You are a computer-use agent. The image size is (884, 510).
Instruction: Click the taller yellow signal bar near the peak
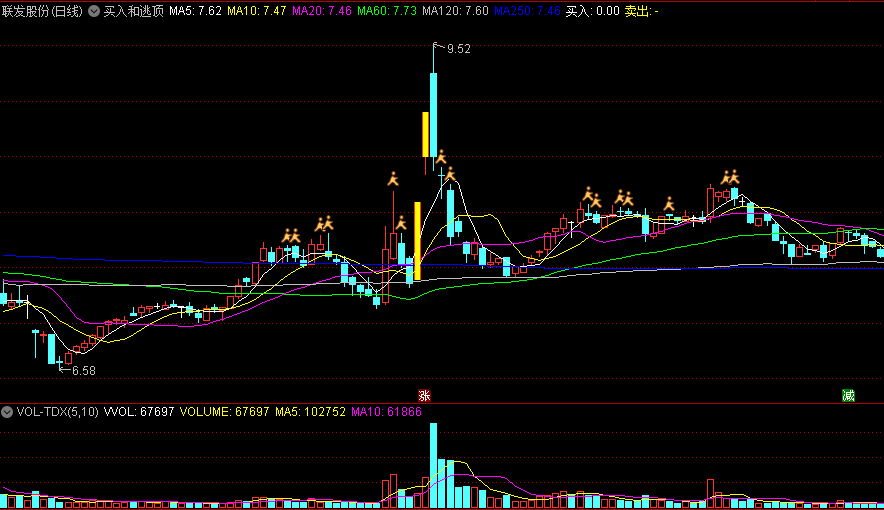(417, 241)
